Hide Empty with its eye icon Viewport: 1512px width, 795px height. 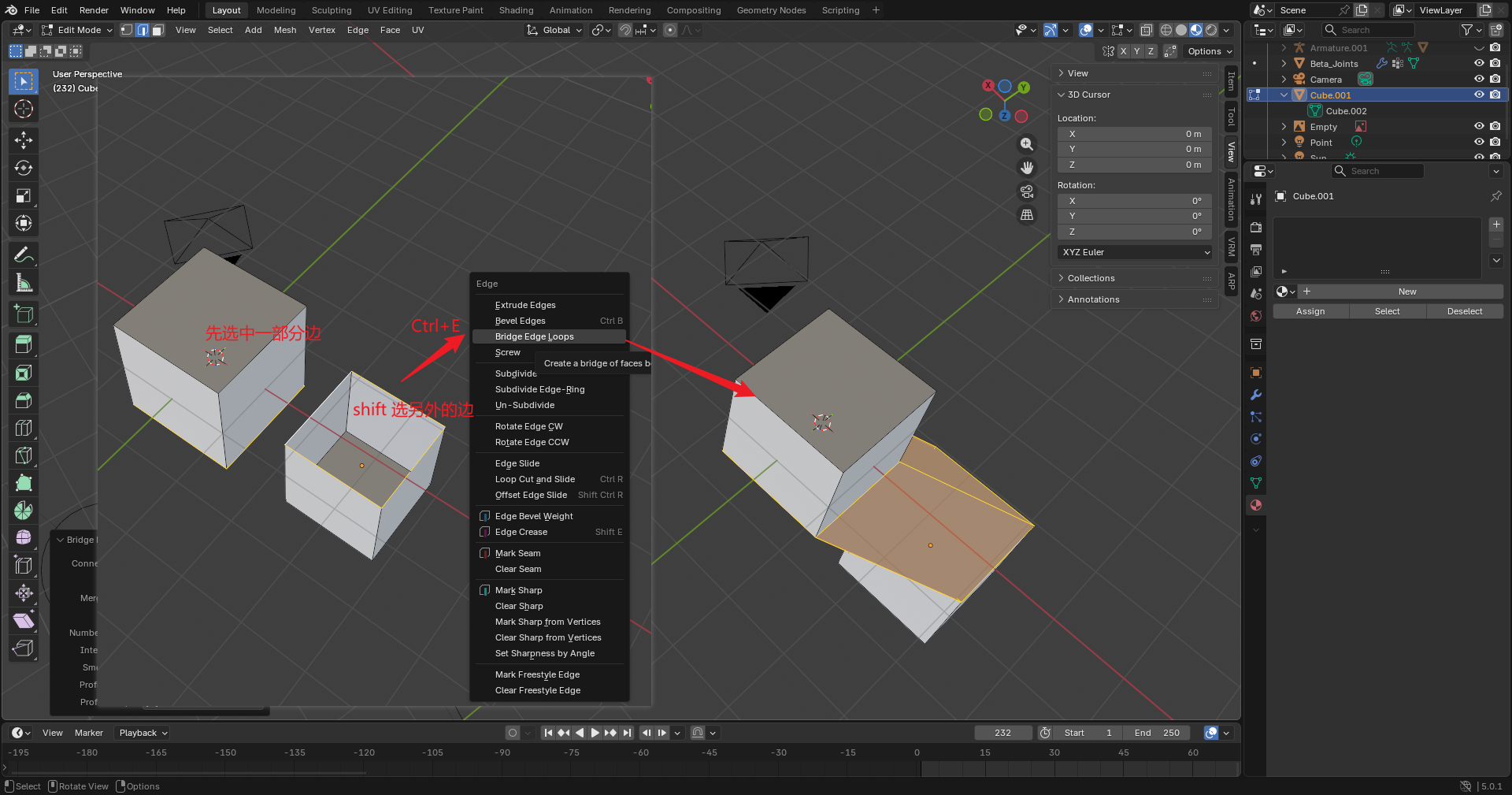click(x=1479, y=127)
